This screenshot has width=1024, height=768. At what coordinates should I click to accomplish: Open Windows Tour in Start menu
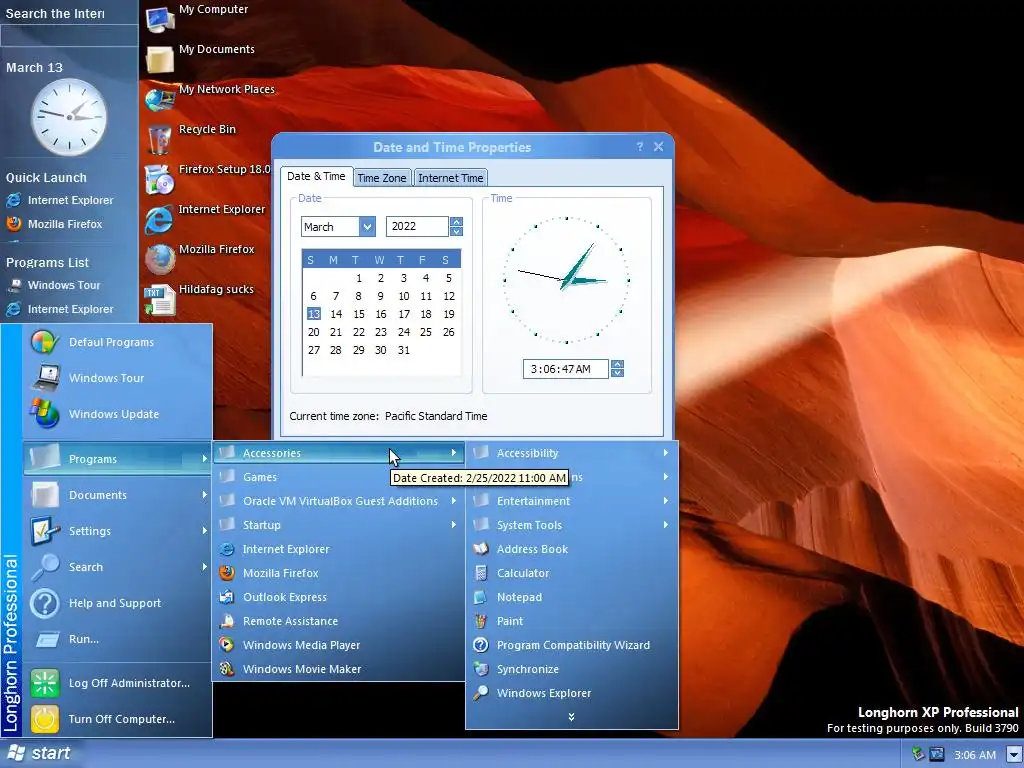click(118, 378)
